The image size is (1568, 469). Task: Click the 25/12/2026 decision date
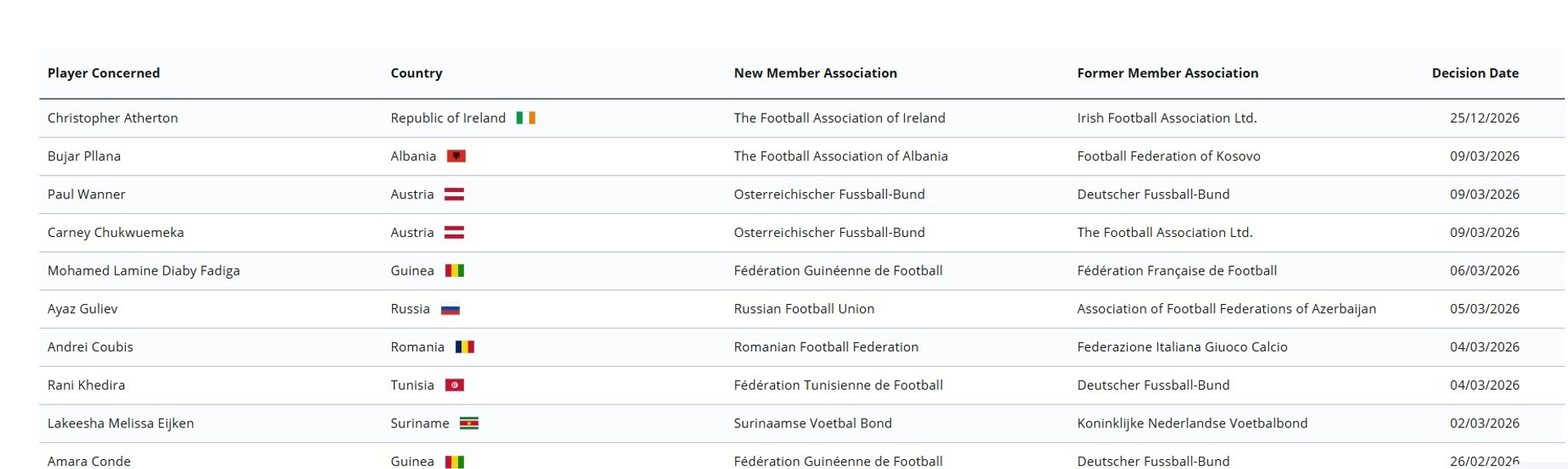pos(1484,118)
